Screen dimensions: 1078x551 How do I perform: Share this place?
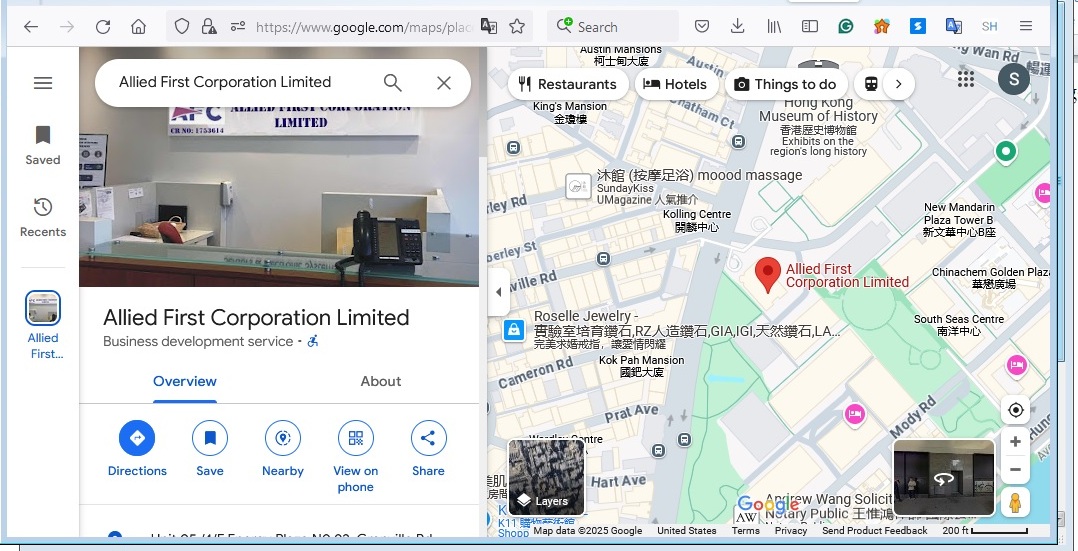pos(428,450)
